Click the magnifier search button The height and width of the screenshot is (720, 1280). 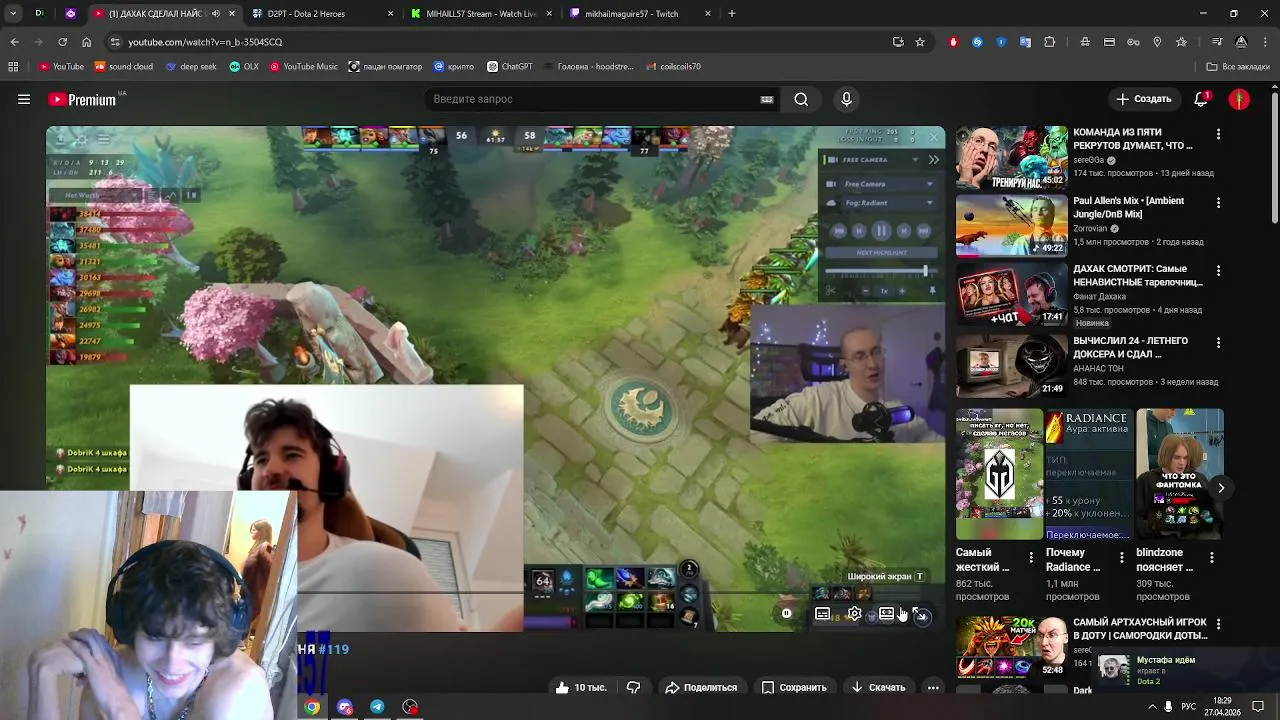click(x=801, y=99)
